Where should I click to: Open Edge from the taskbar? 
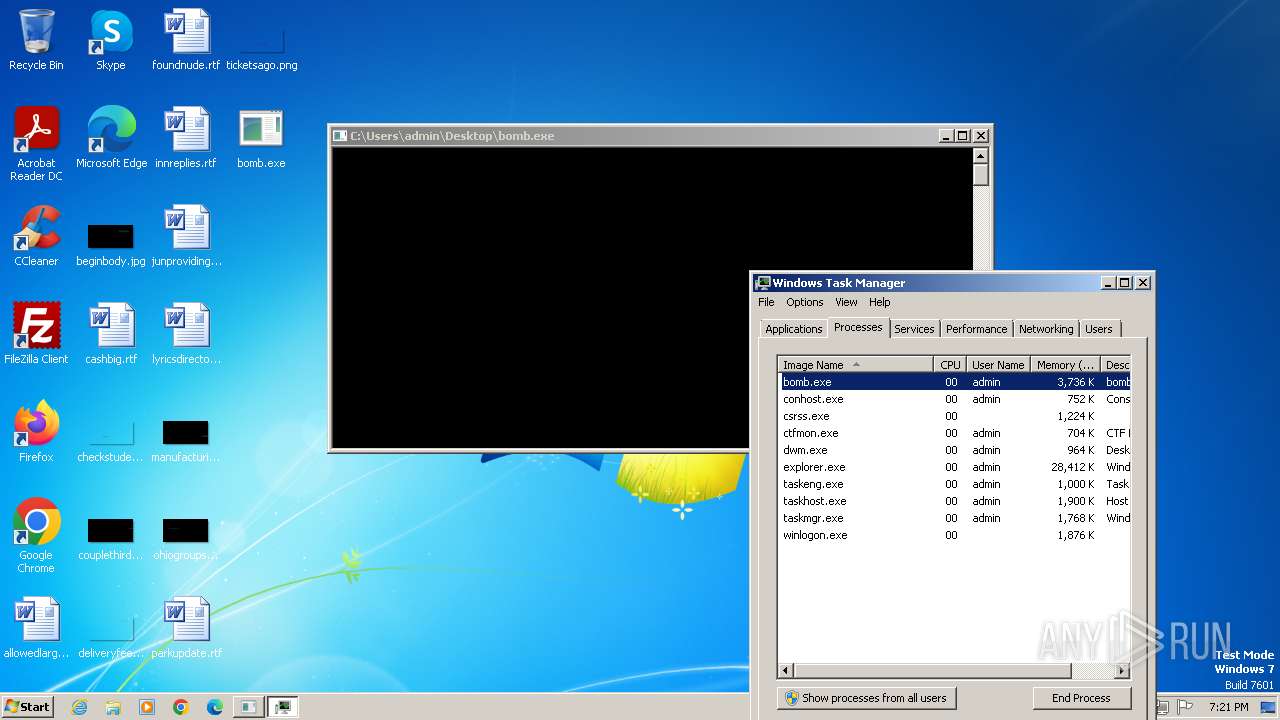(x=215, y=707)
